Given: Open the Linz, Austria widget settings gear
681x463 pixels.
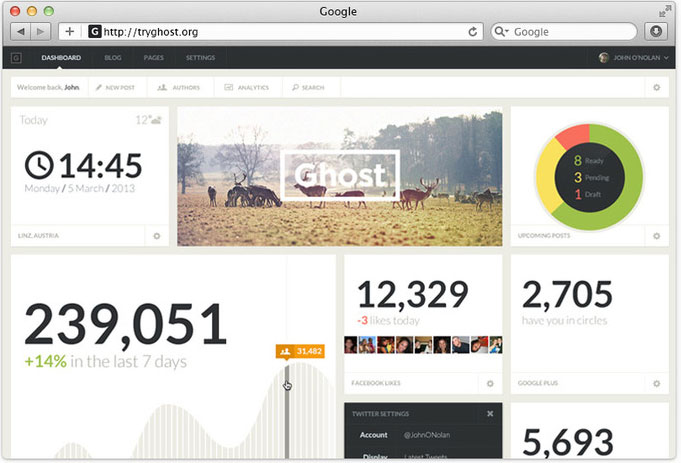Looking at the screenshot, I should [157, 236].
